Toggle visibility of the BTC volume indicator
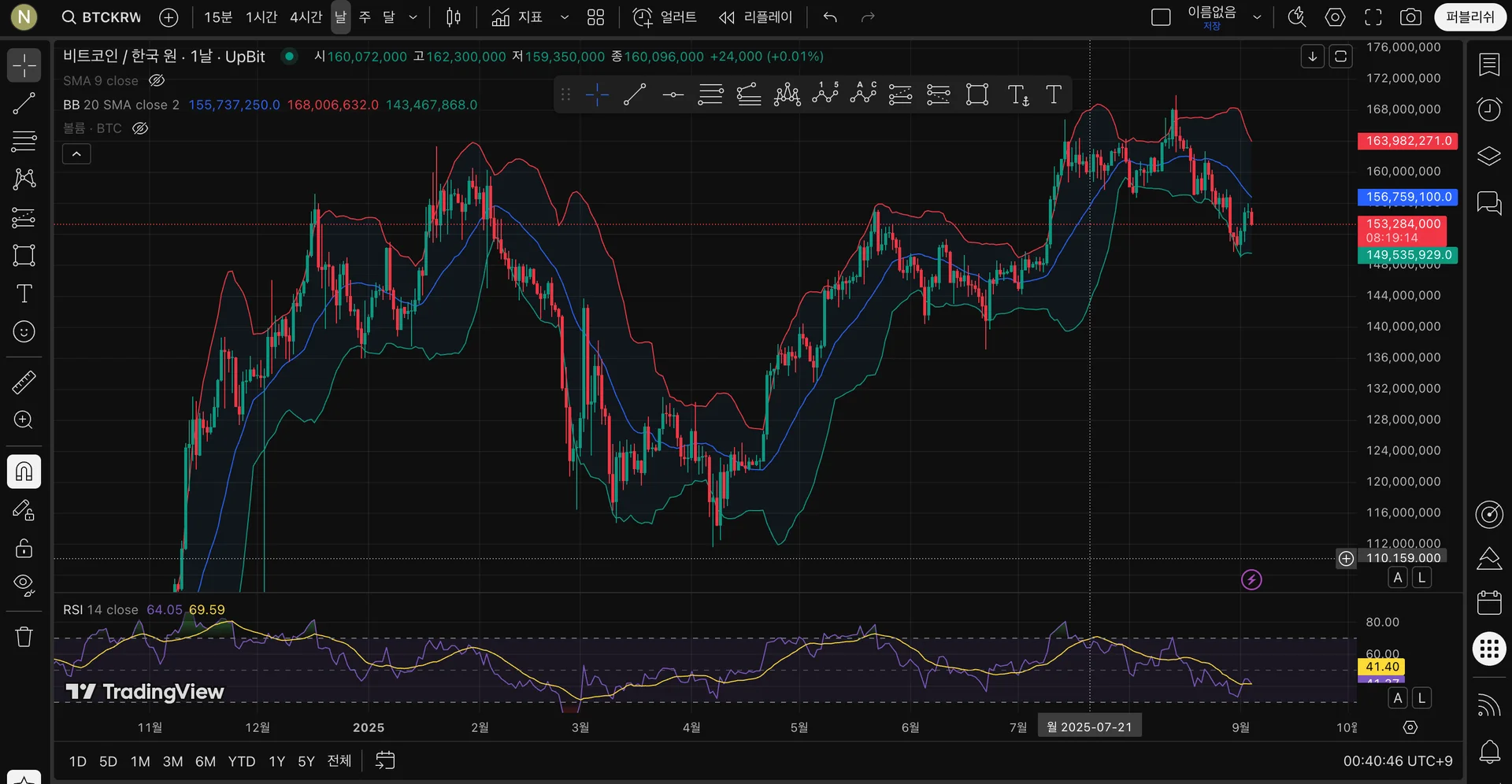This screenshot has height=784, width=1512. click(140, 128)
